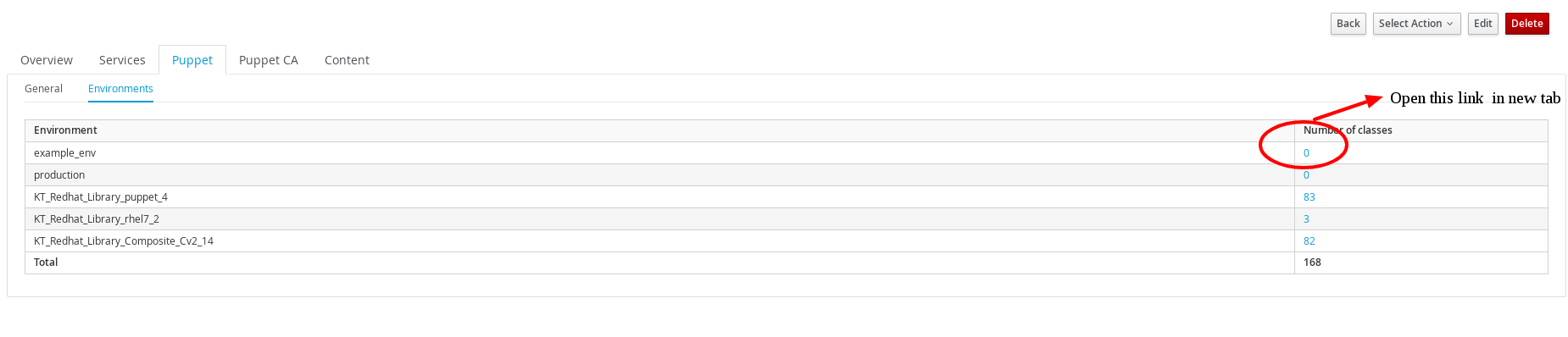Open the 83 classes link for puppet_4
The width and height of the screenshot is (1568, 337).
tap(1309, 197)
